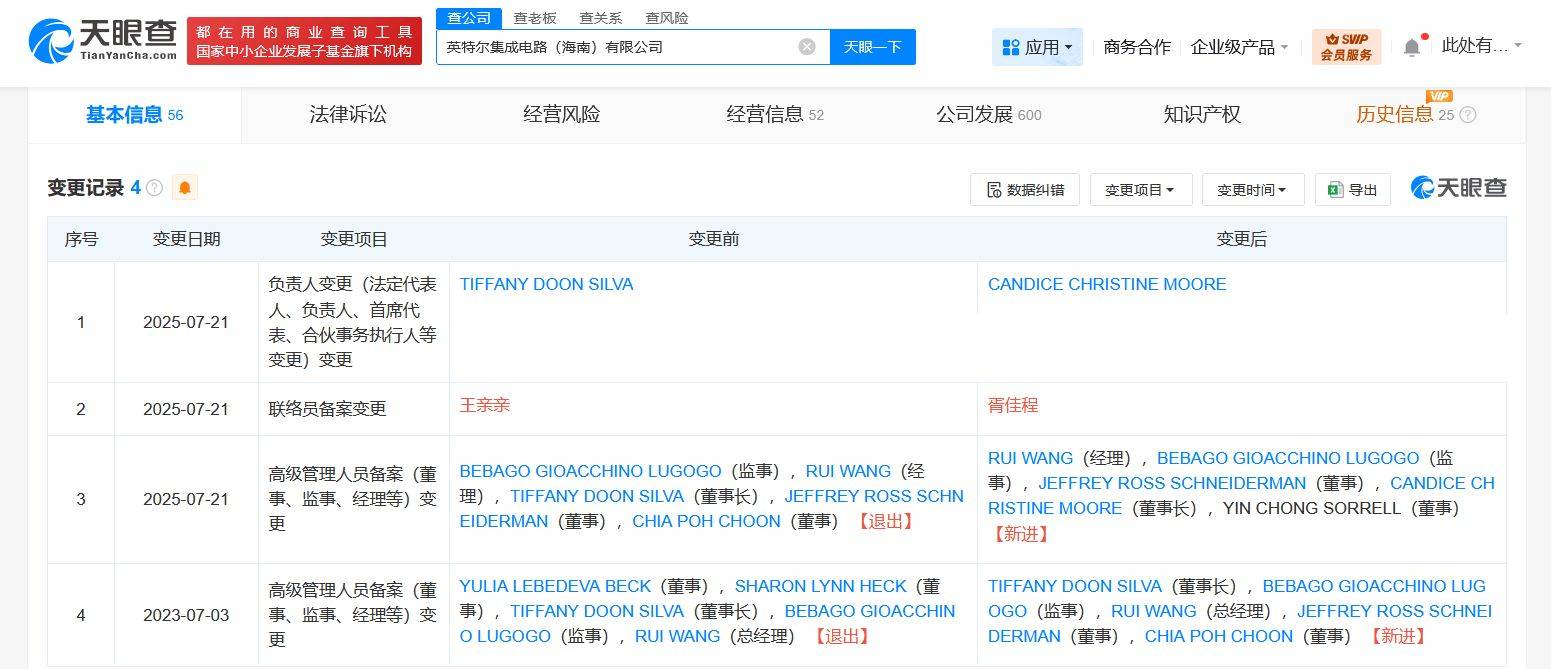Click the 变更前 column header
This screenshot has width=1551, height=669.
coord(714,239)
